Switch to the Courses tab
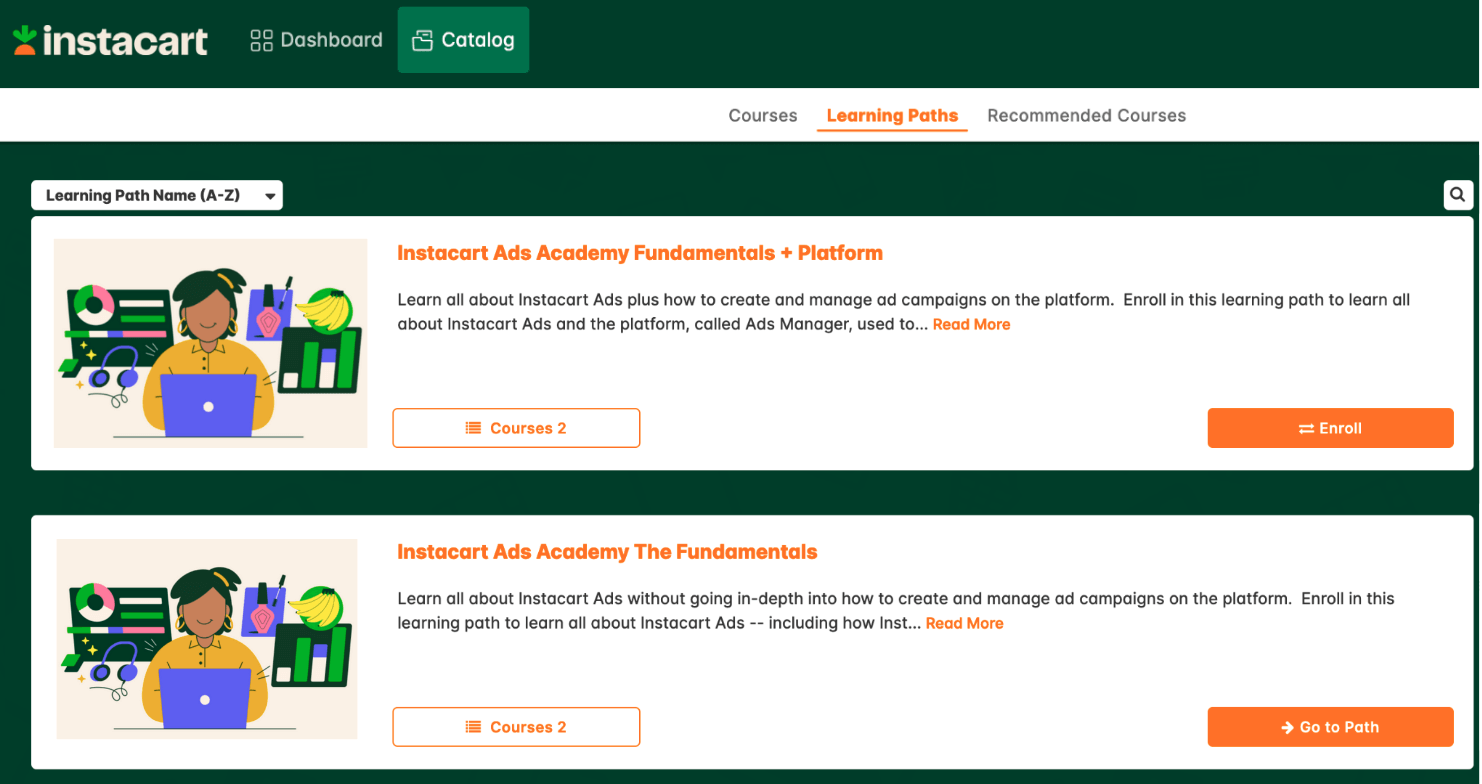The width and height of the screenshot is (1482, 784). (763, 116)
